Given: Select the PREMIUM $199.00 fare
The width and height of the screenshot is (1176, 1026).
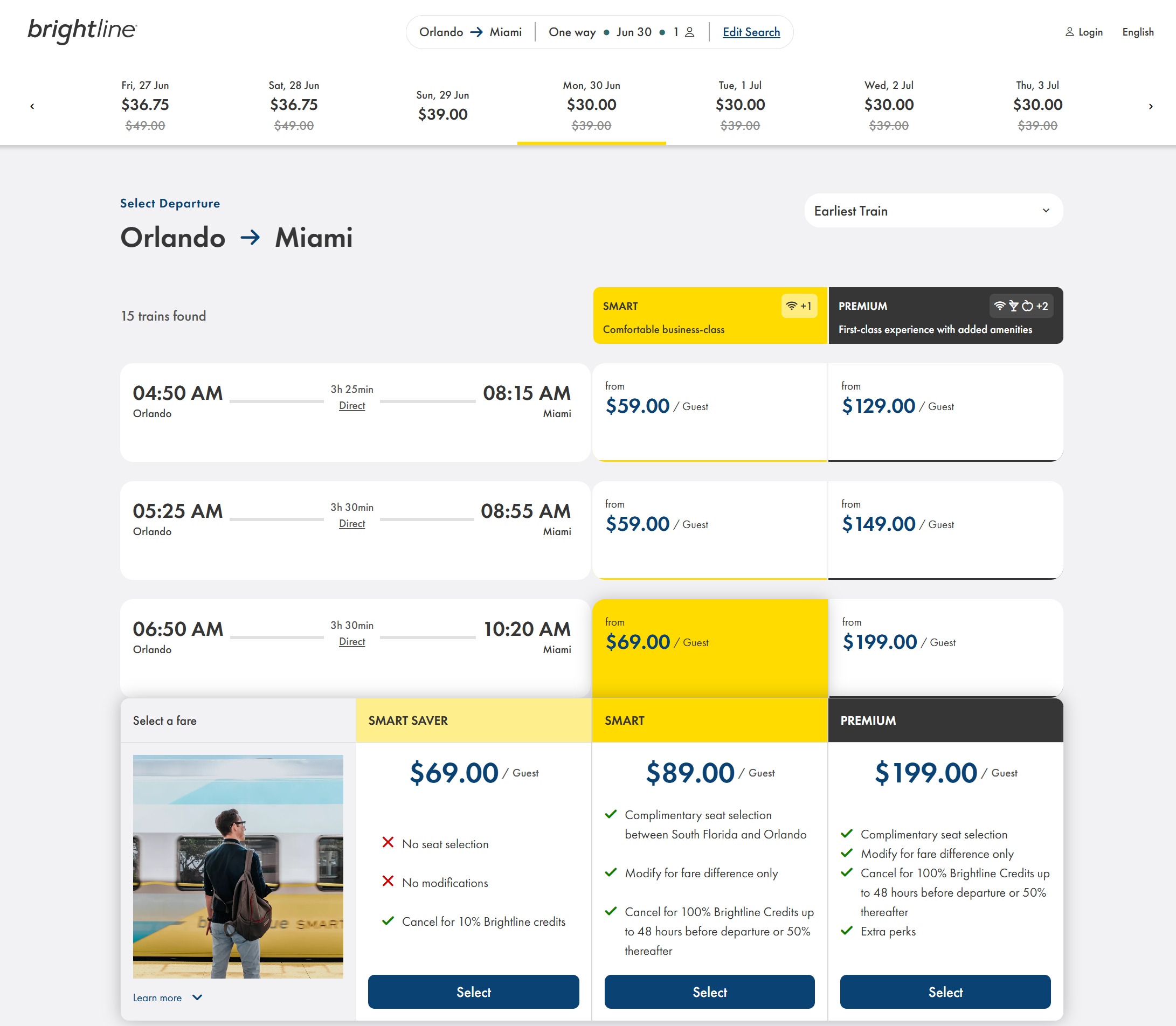Looking at the screenshot, I should 945,992.
